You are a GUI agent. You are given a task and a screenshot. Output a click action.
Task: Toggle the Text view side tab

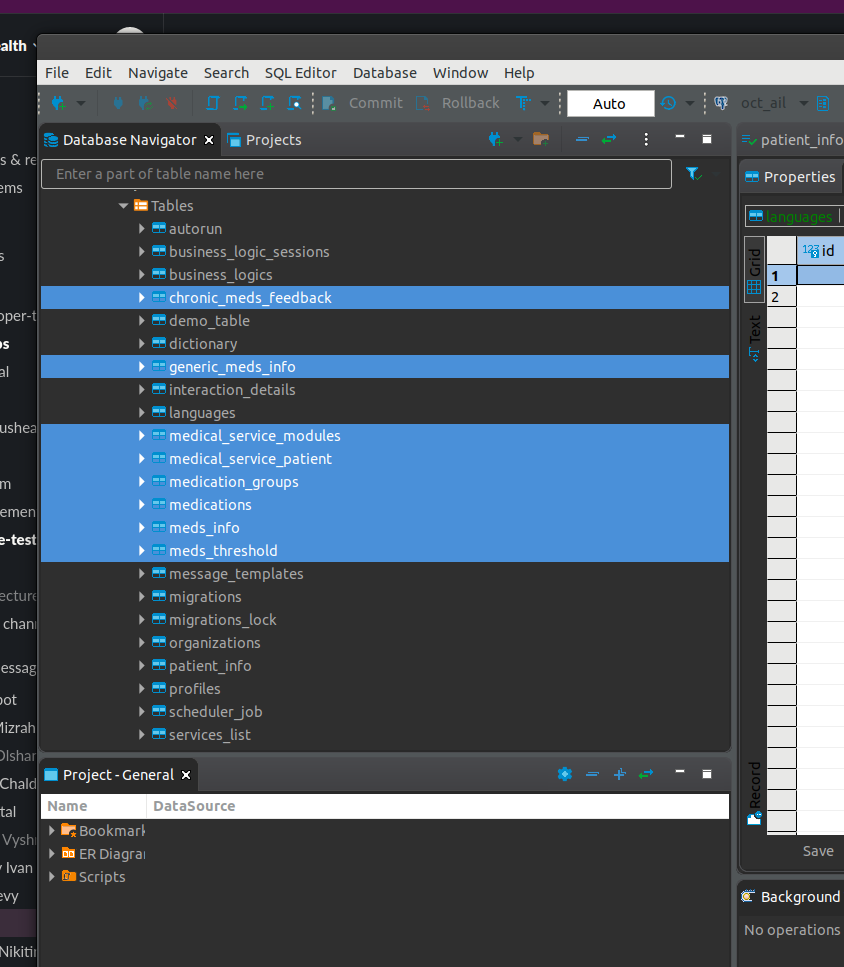[755, 337]
